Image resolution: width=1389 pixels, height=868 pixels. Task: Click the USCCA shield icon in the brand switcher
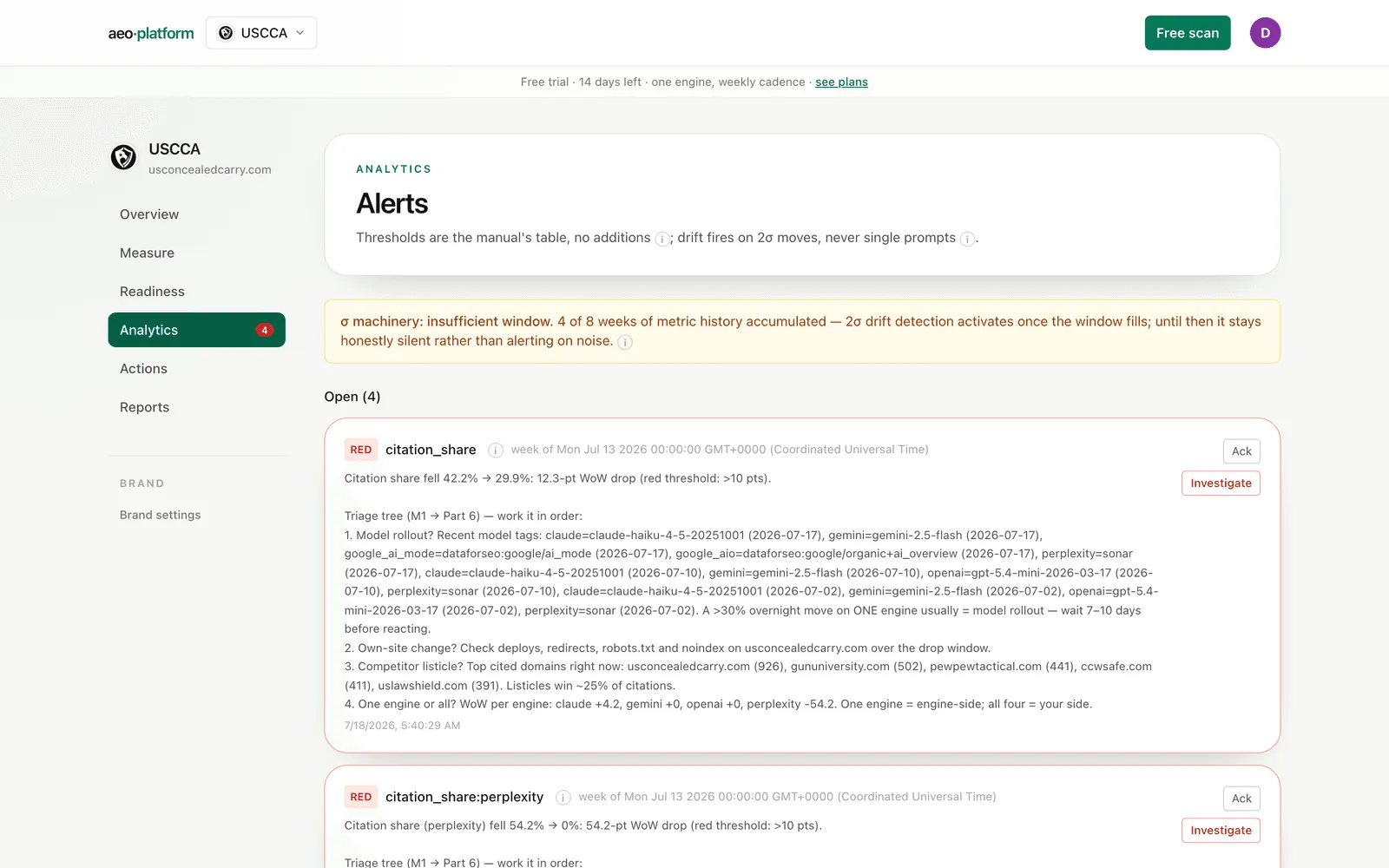click(226, 33)
